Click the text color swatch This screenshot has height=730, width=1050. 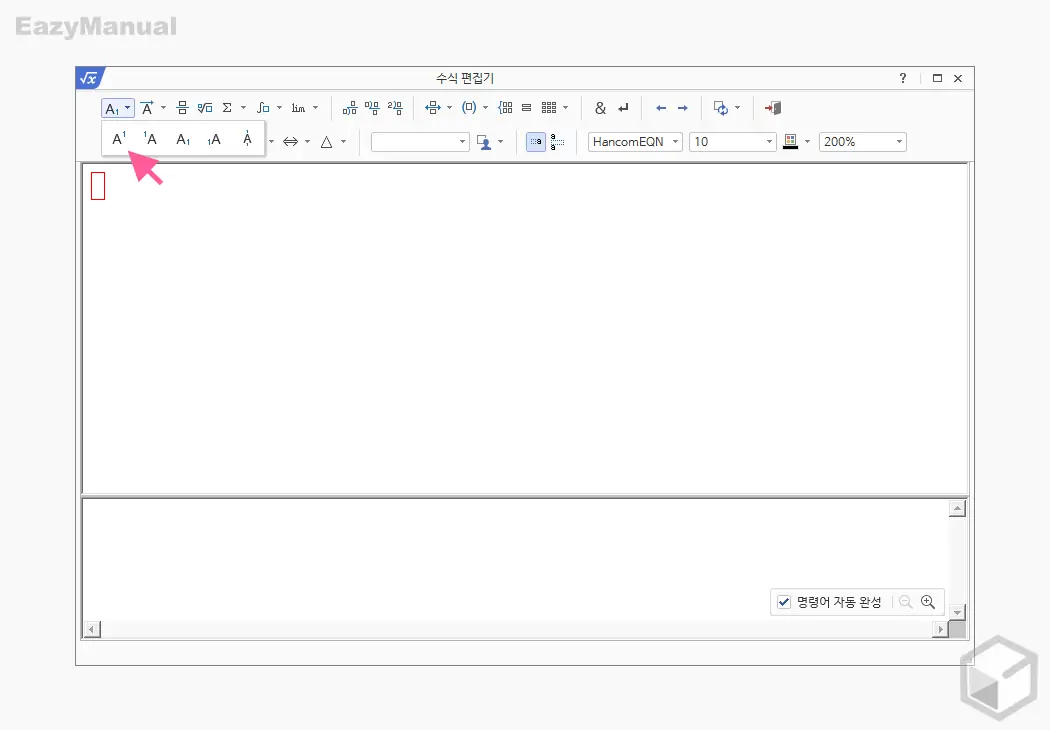[790, 142]
